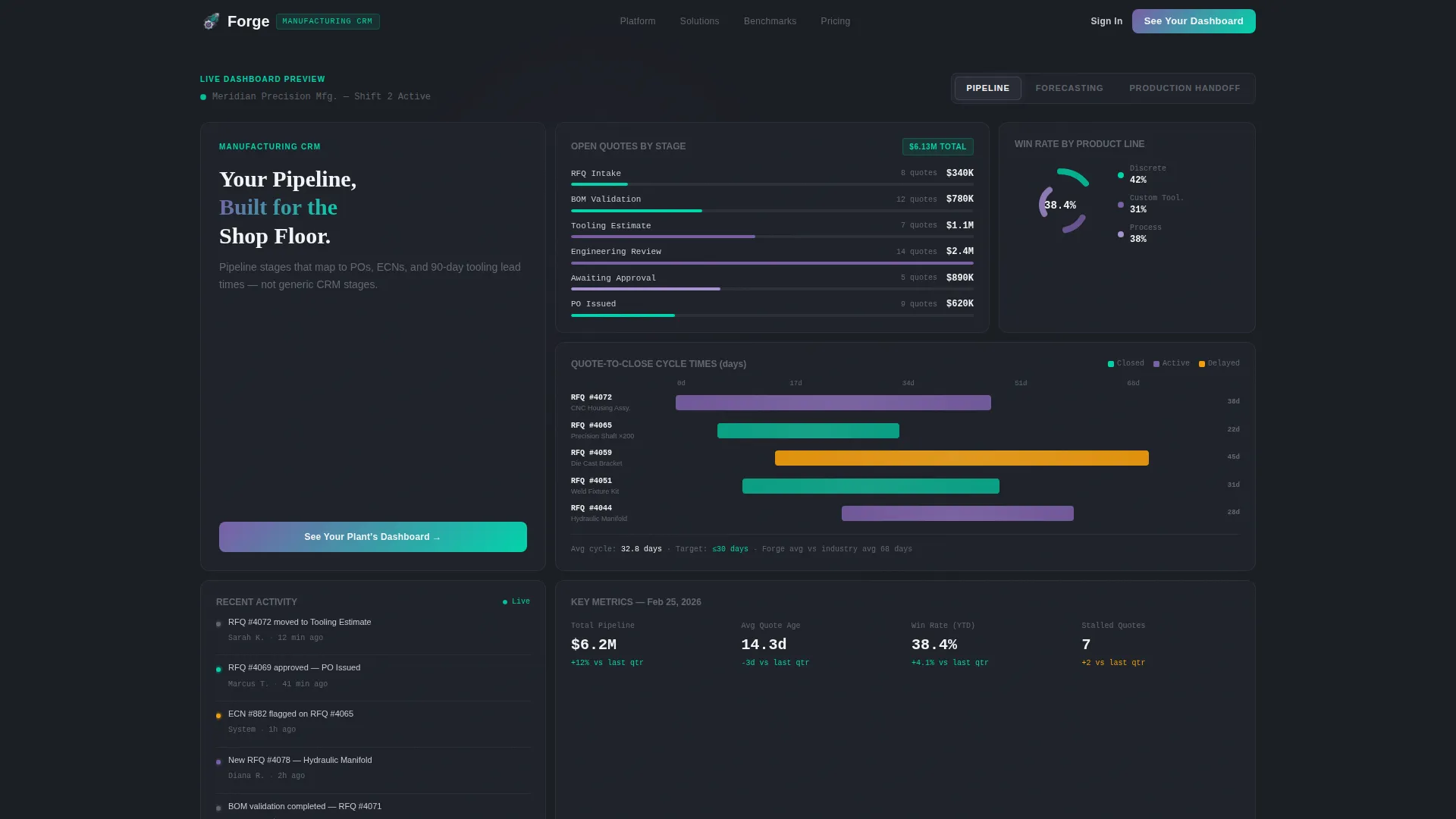Viewport: 1456px width, 819px height.
Task: Click the ≤30 days target value
Action: [x=730, y=549]
